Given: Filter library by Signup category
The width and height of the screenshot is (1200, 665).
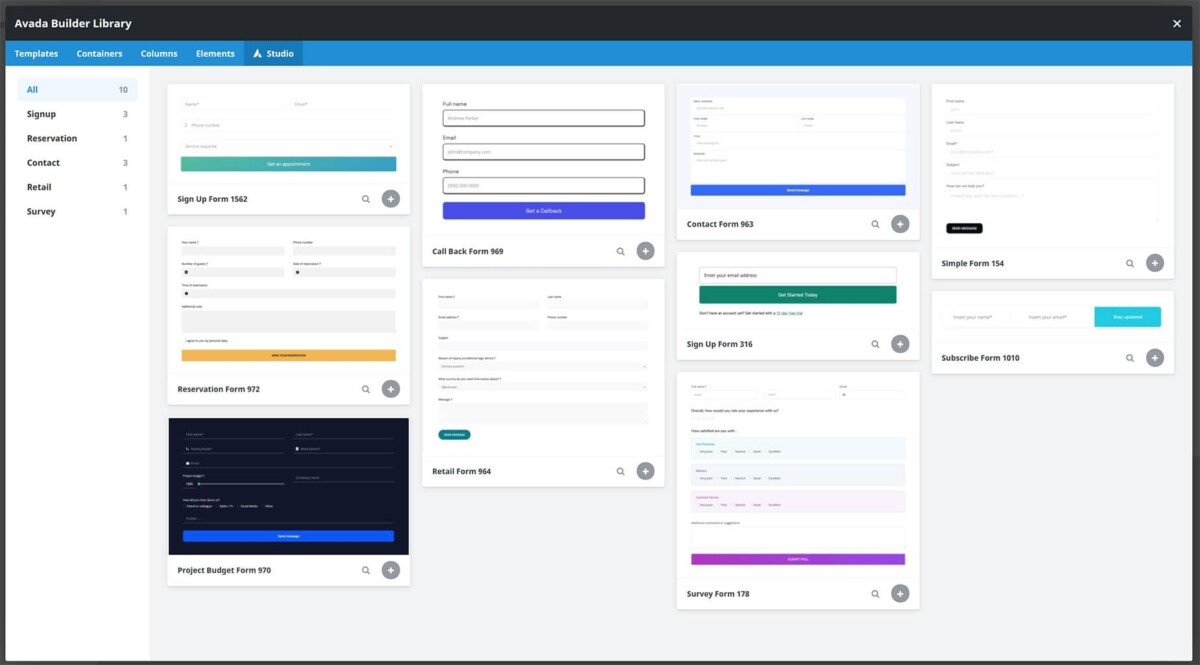Looking at the screenshot, I should tap(40, 113).
